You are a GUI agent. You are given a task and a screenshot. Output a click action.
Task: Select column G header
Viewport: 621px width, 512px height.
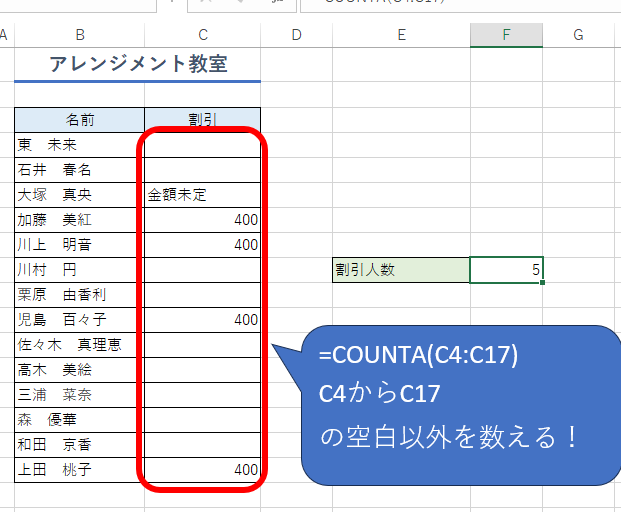point(579,35)
